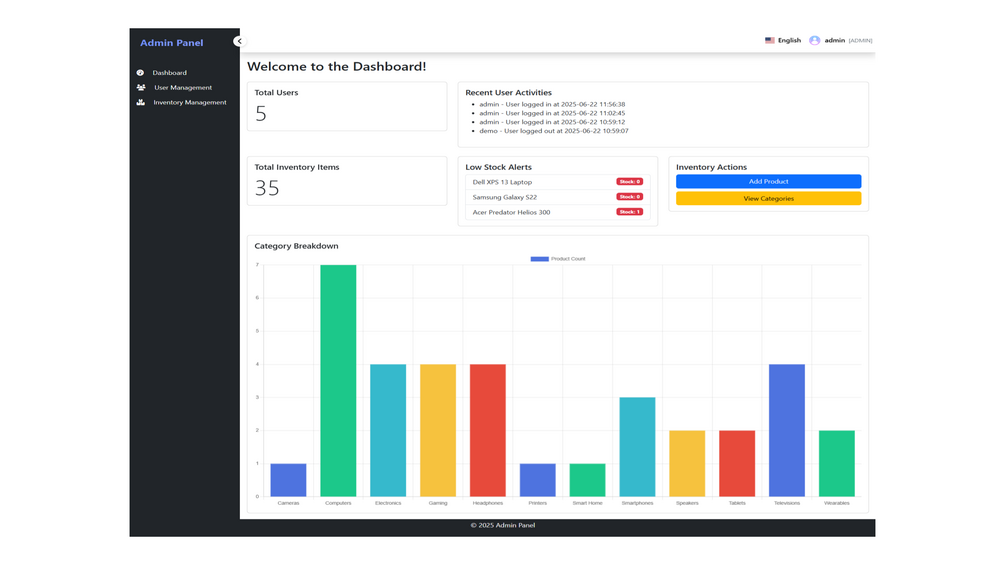Click the green Computers bar in chart
The height and width of the screenshot is (565, 1005).
[338, 381]
